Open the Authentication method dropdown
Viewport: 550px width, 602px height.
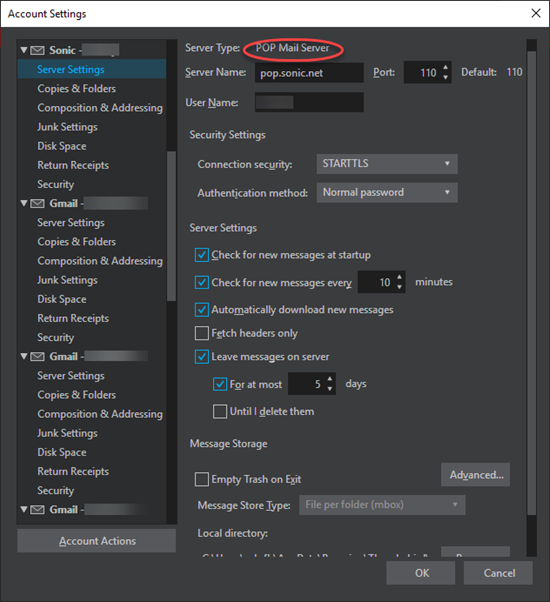pyautogui.click(x=387, y=192)
